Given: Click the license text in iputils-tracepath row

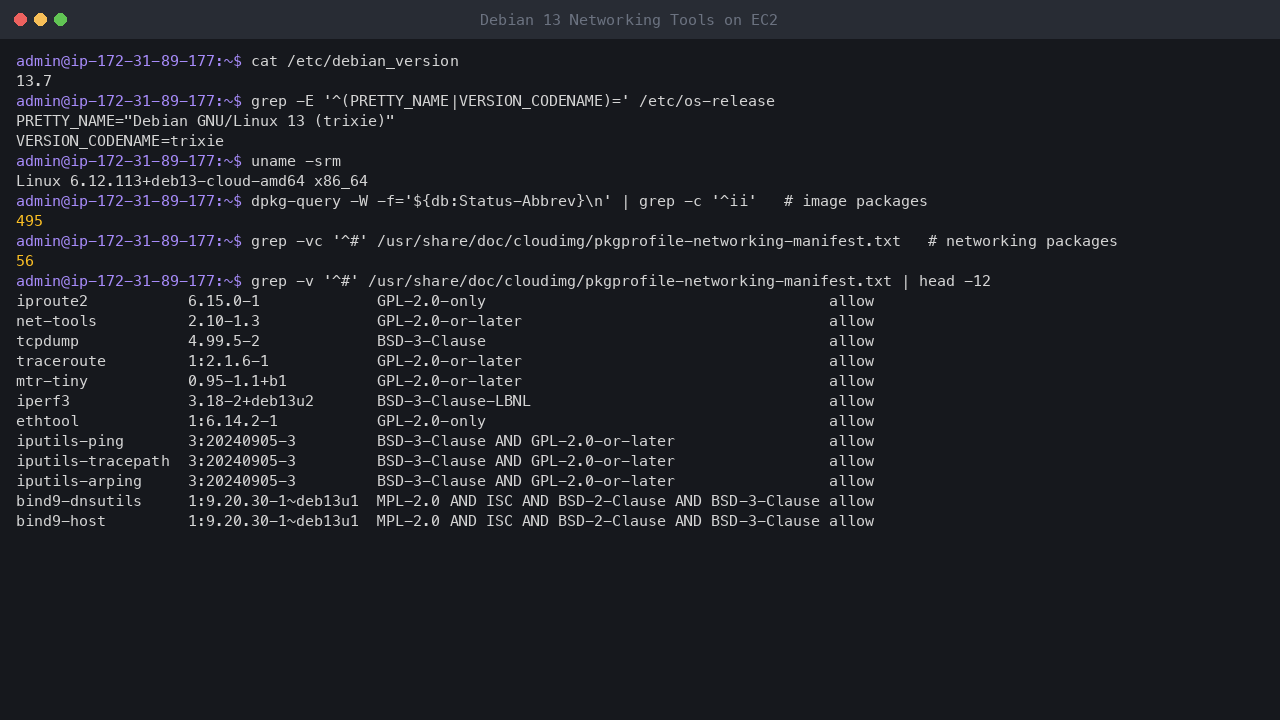Looking at the screenshot, I should [x=526, y=461].
